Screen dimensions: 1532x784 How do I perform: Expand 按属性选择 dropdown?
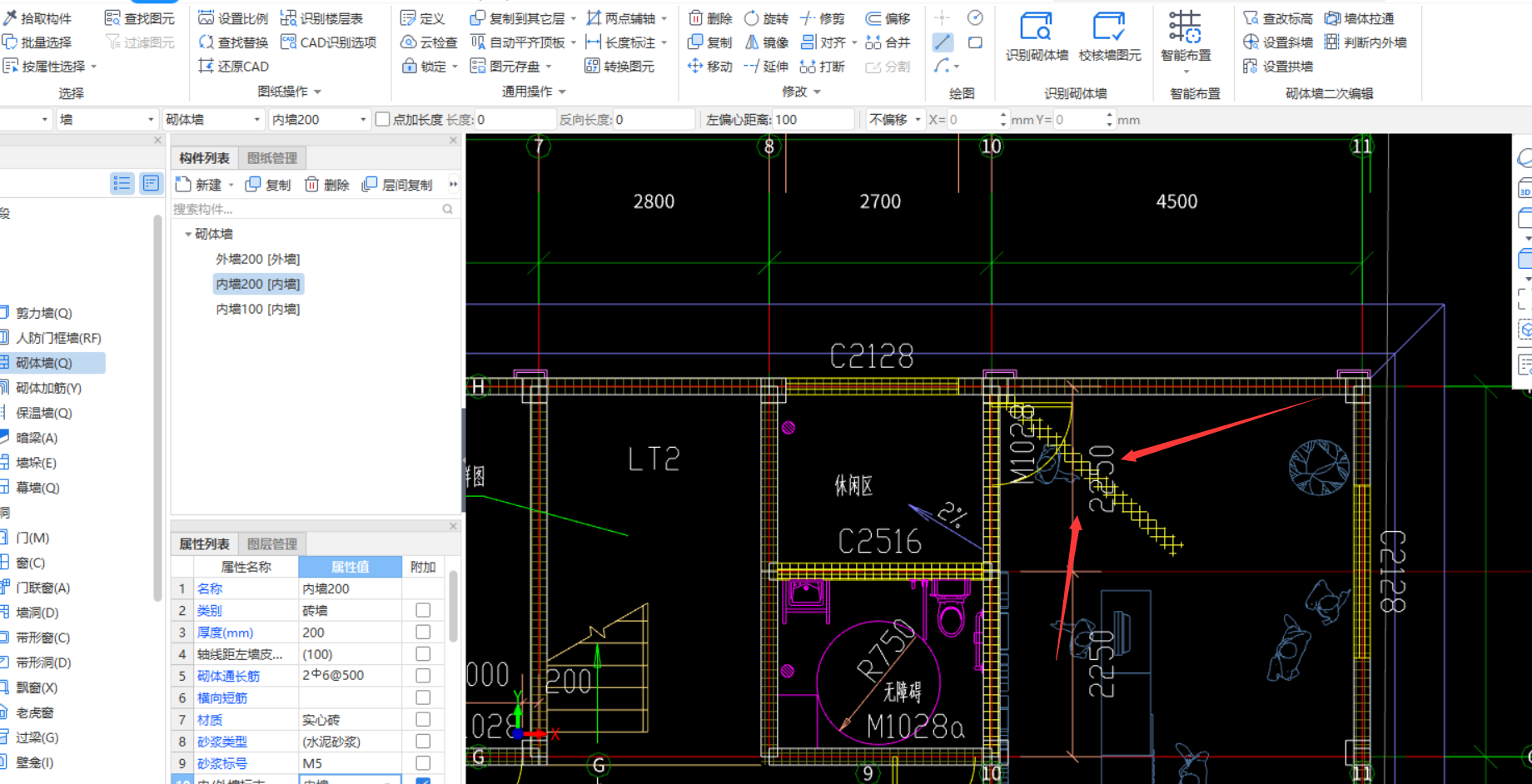pos(93,67)
